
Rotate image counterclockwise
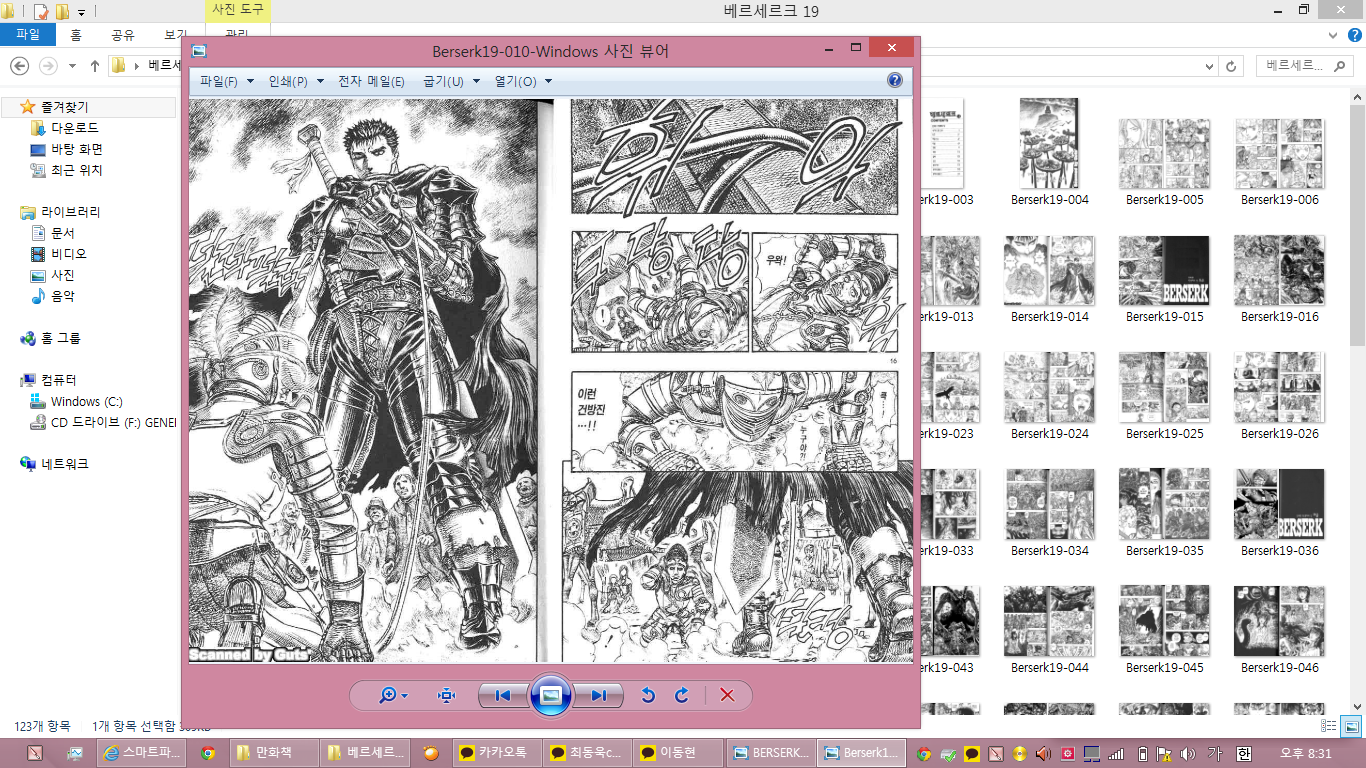coord(648,696)
